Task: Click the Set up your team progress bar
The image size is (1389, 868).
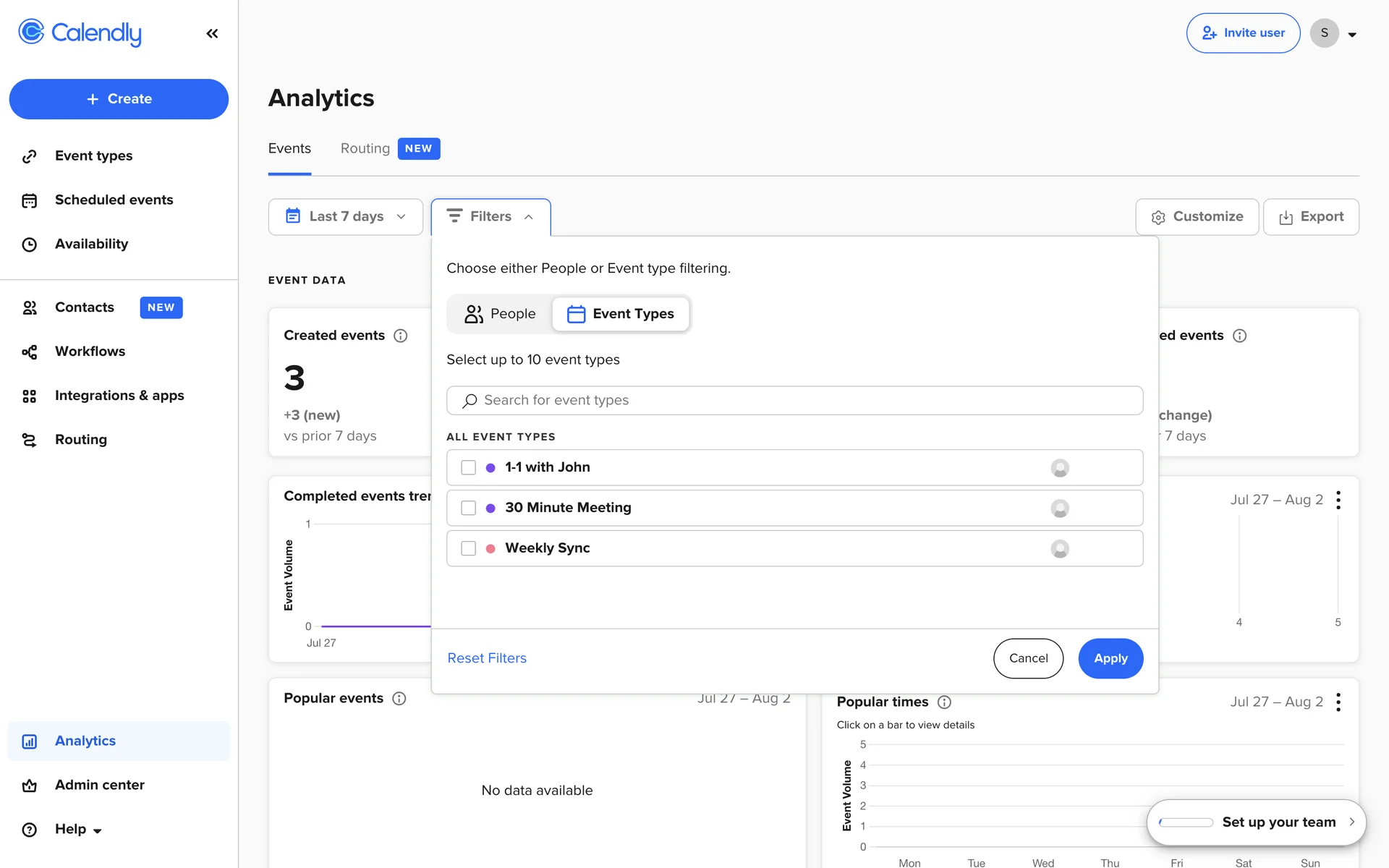Action: [x=1186, y=822]
